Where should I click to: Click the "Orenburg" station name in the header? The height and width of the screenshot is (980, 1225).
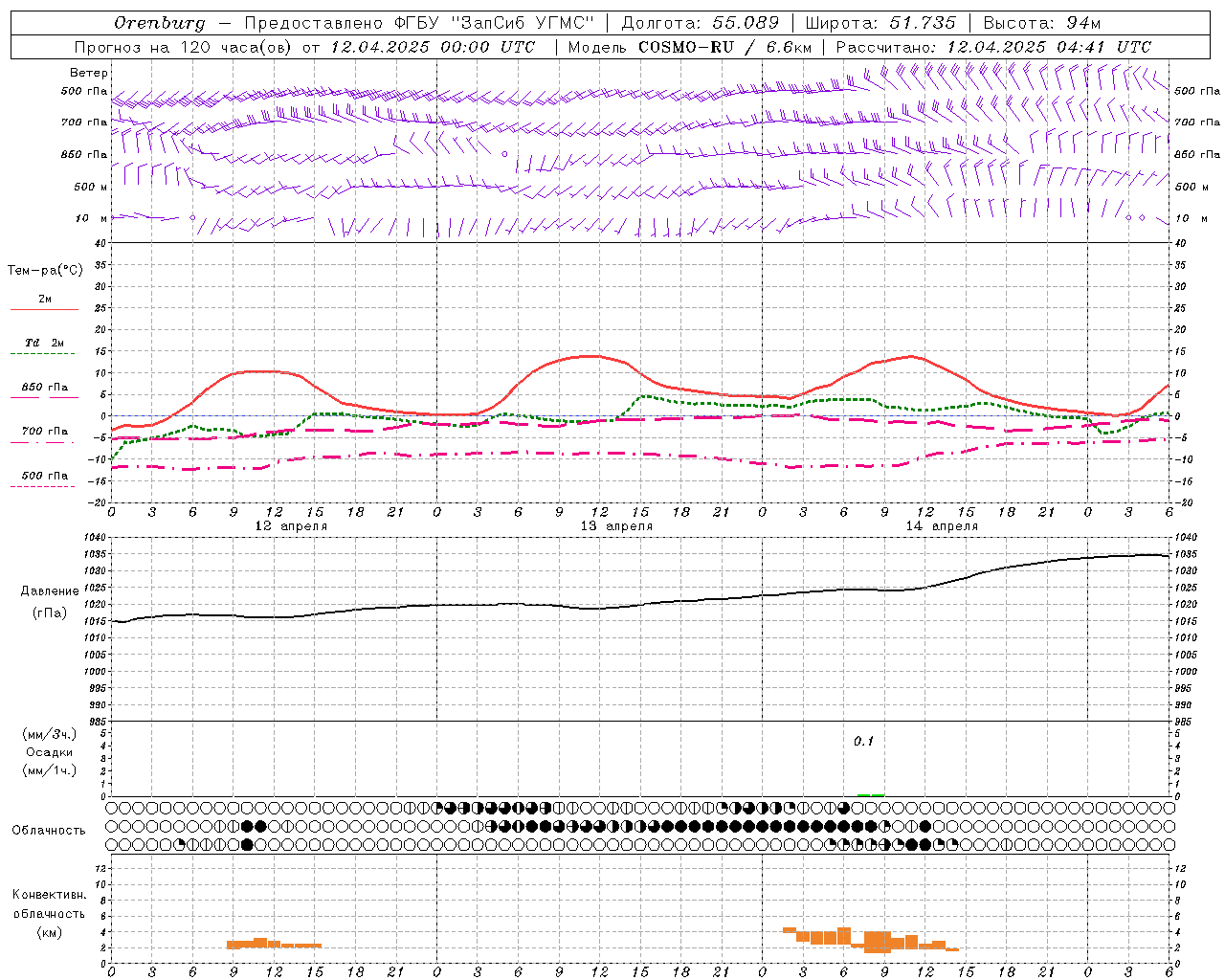click(159, 23)
